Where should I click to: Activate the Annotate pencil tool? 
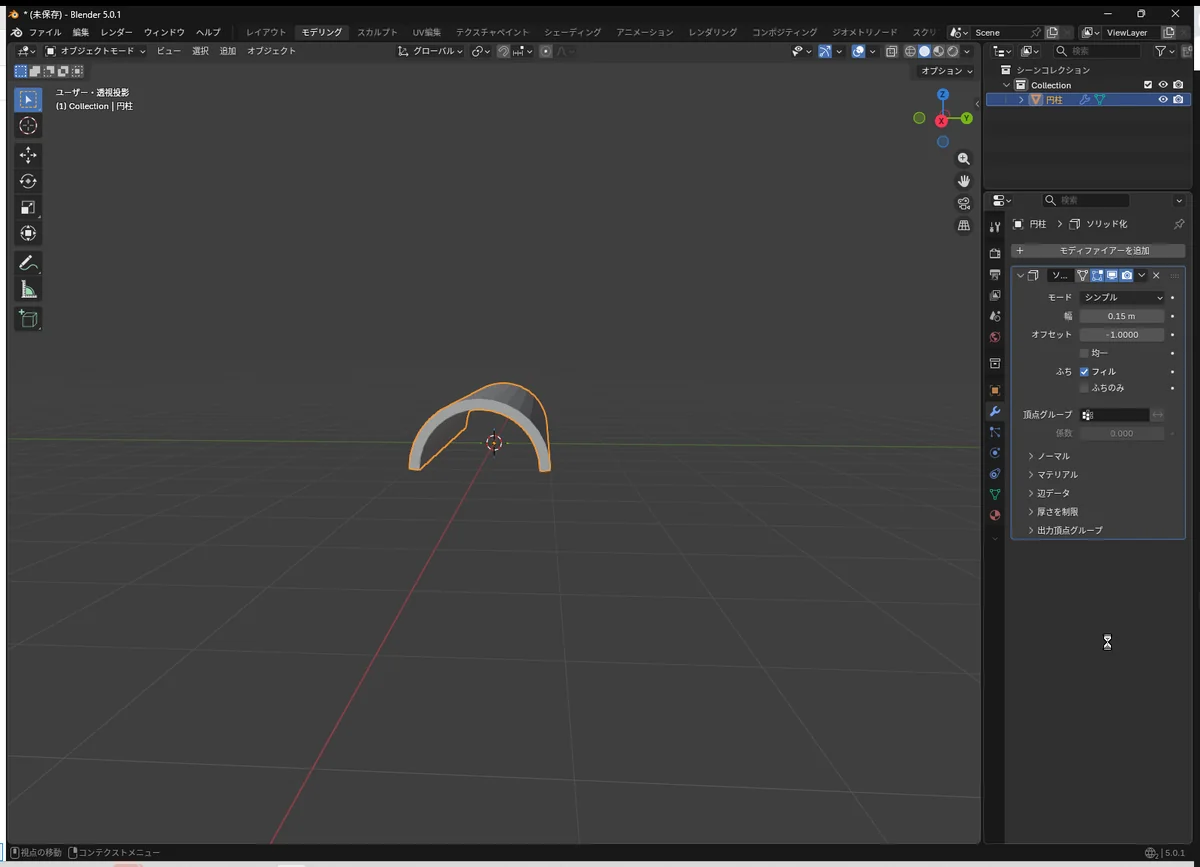point(28,264)
